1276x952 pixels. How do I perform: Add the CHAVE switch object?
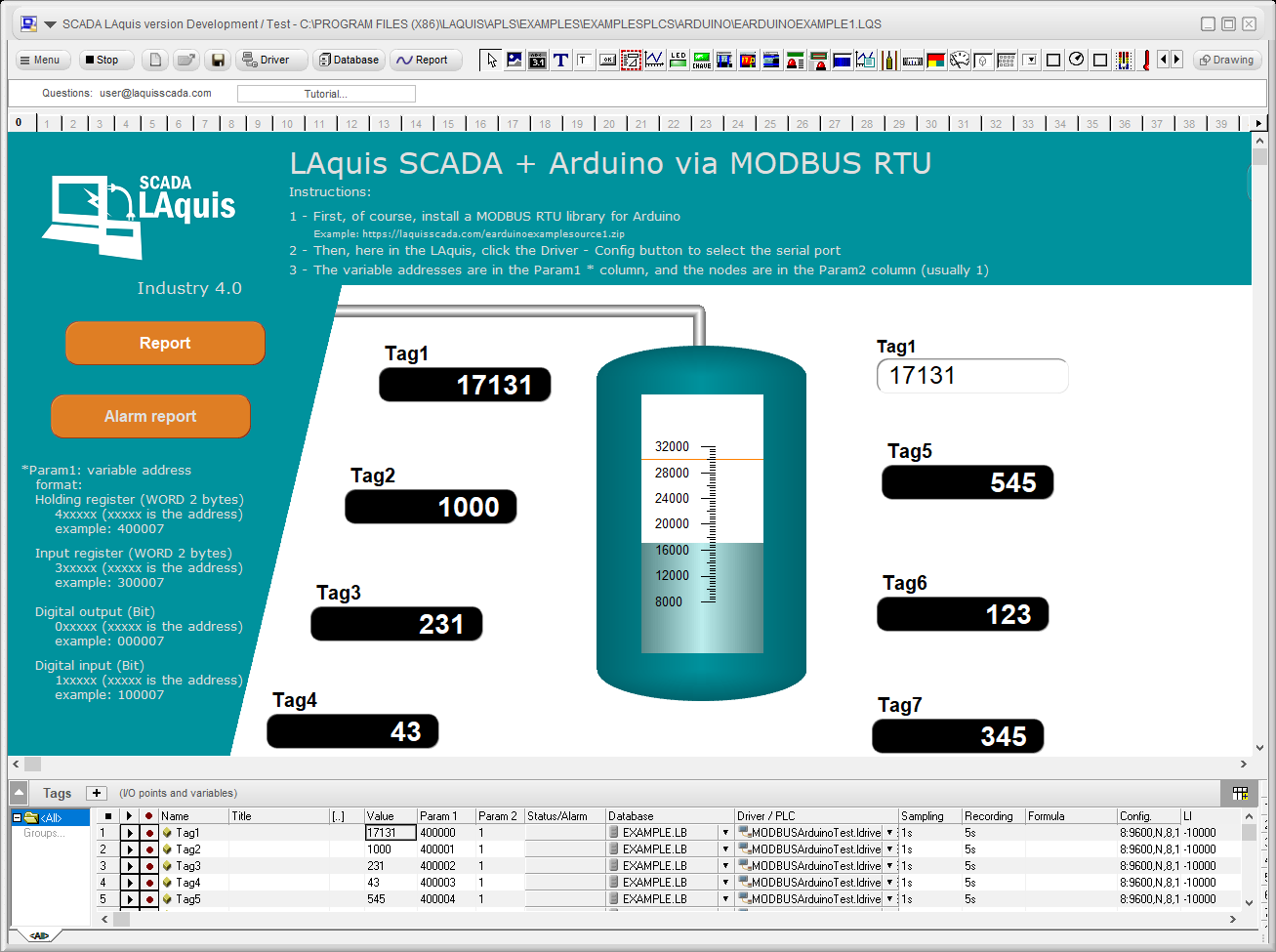[x=701, y=60]
